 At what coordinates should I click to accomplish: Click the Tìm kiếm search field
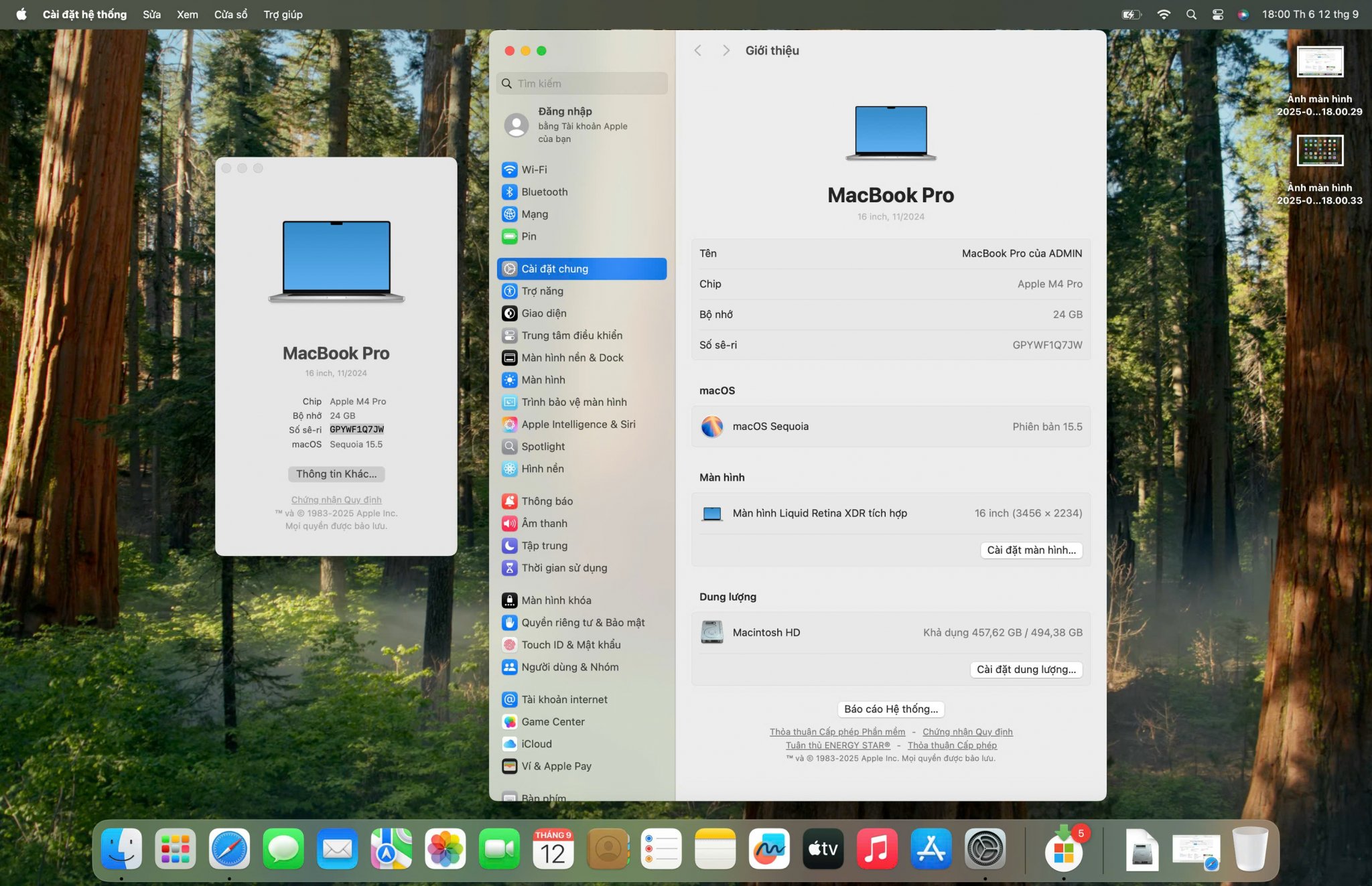pyautogui.click(x=583, y=83)
